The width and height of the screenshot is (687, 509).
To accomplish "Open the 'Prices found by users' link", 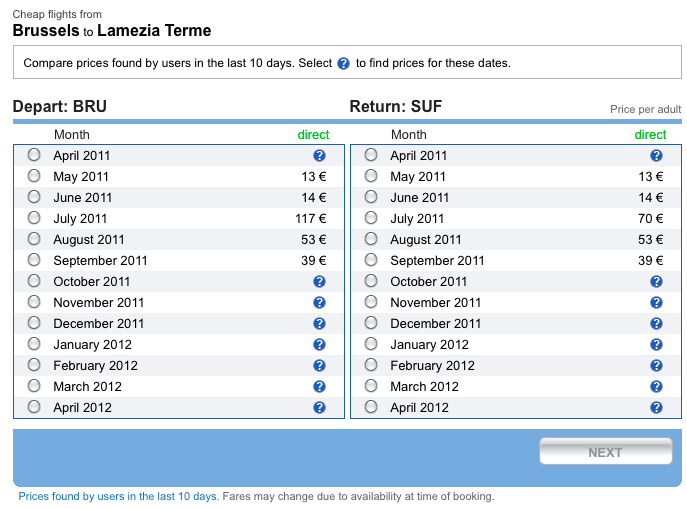I will click(118, 496).
